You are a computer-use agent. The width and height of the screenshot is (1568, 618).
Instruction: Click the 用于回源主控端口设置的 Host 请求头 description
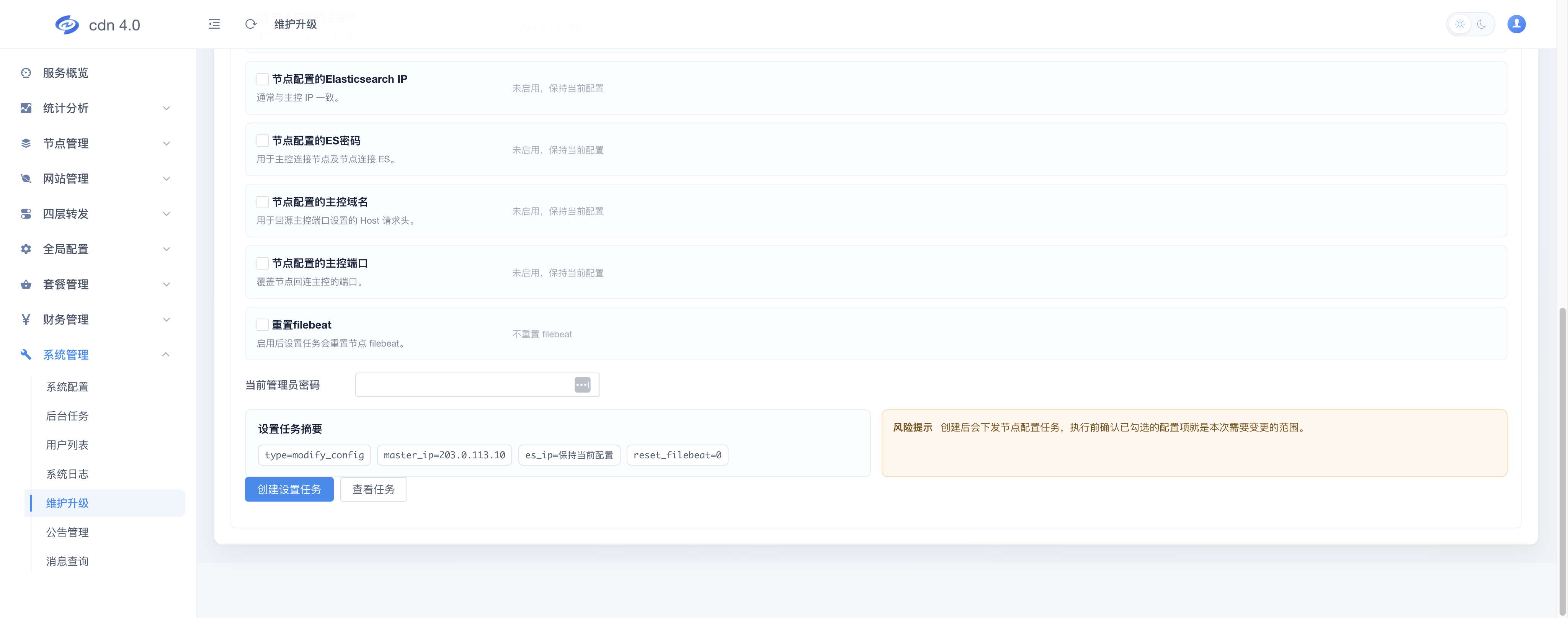[336, 221]
